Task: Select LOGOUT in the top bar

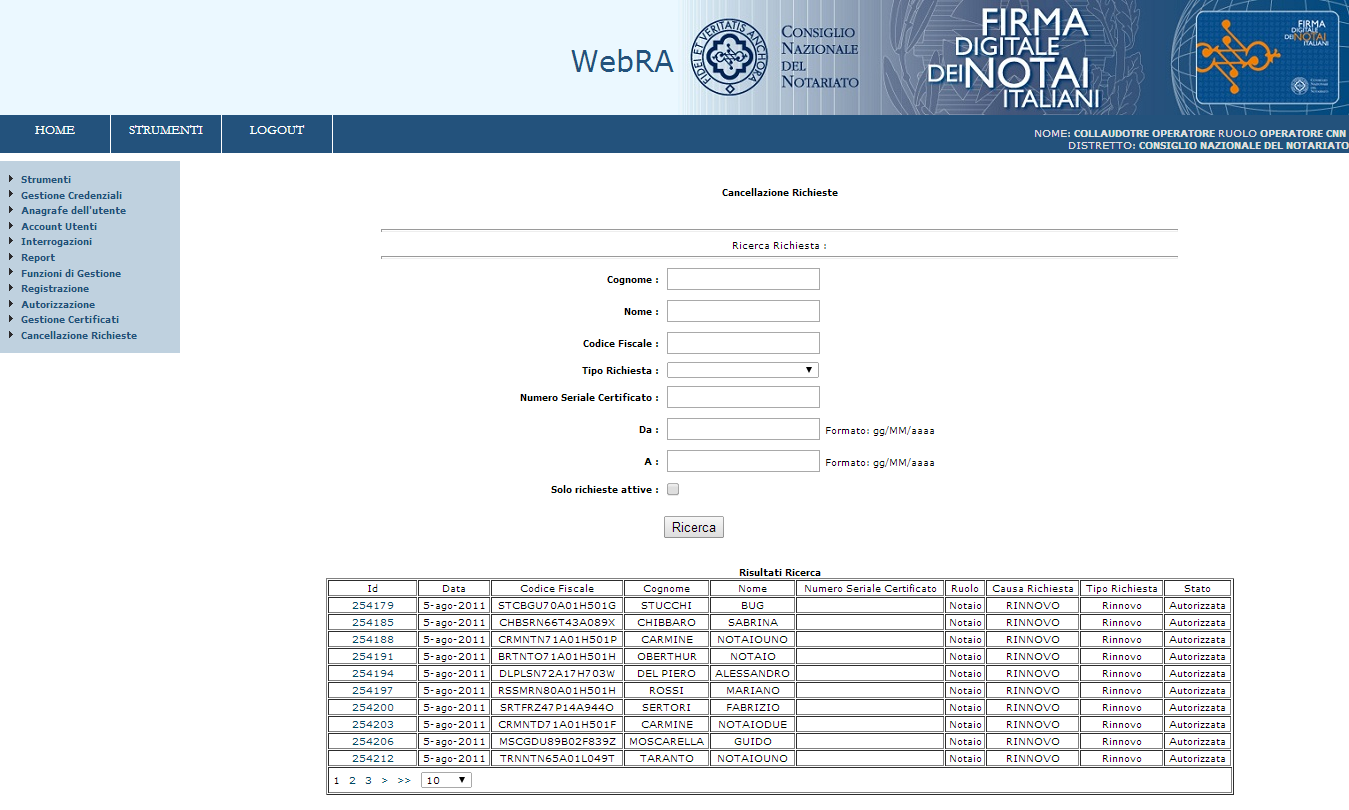Action: 277,130
